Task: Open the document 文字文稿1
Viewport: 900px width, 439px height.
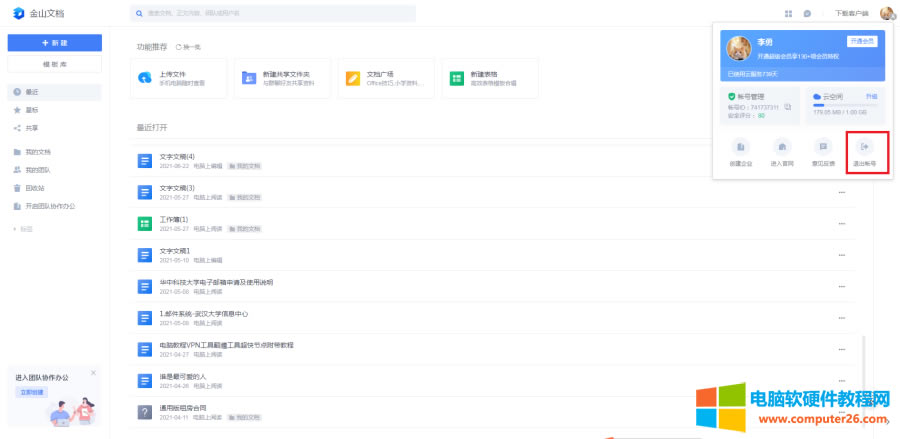Action: (174, 251)
